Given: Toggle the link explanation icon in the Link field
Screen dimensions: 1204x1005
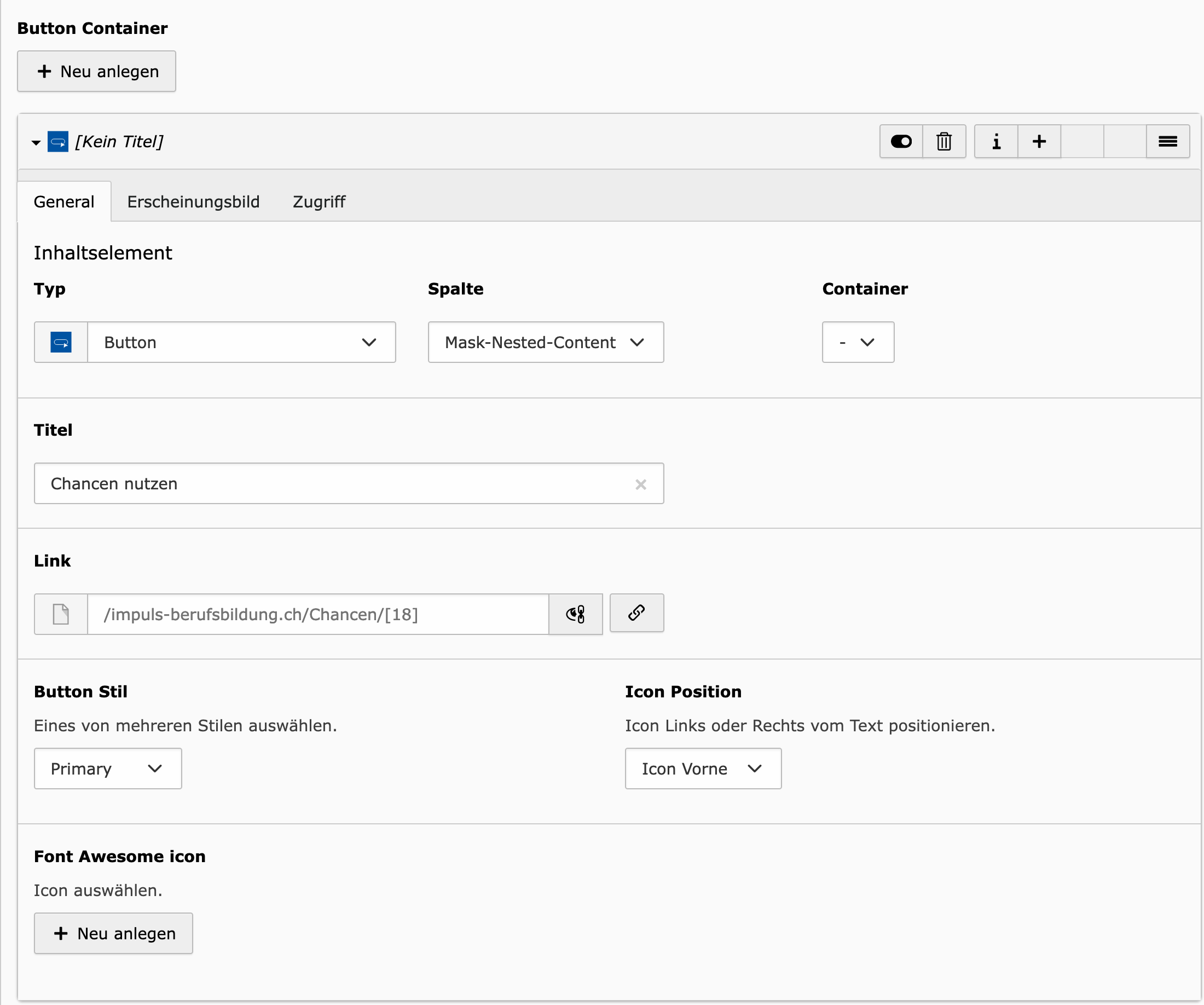Looking at the screenshot, I should [575, 614].
